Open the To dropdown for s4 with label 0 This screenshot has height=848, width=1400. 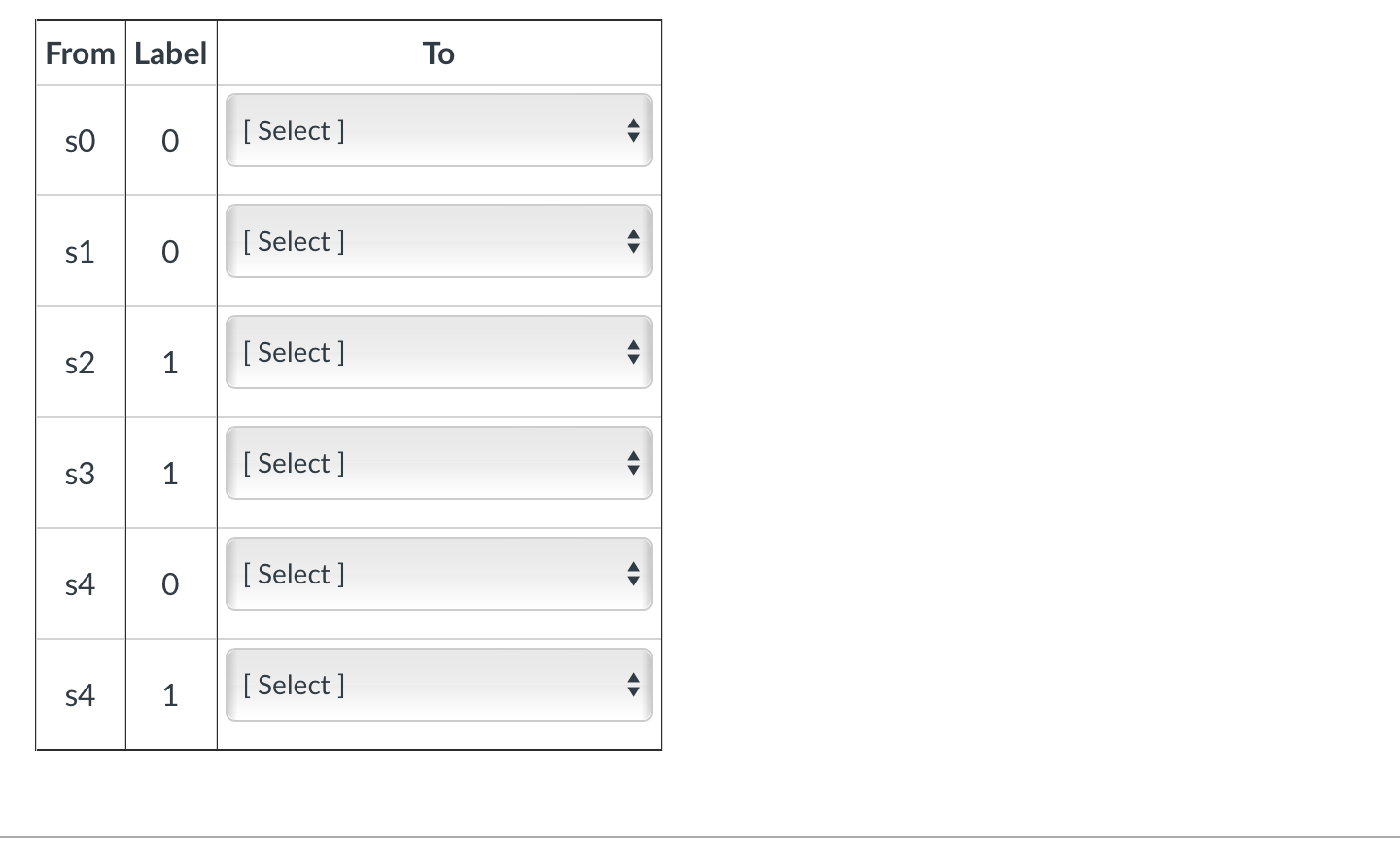pos(438,574)
